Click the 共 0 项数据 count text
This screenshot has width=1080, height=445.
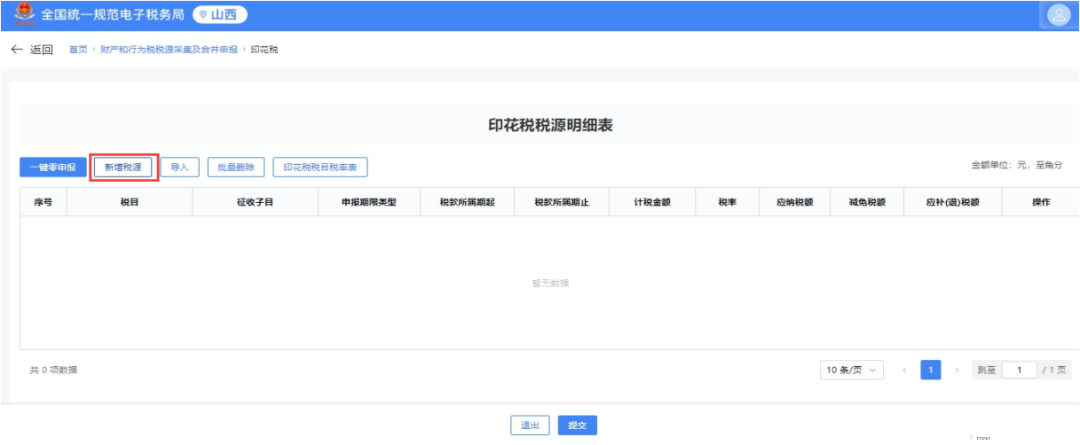coord(54,370)
